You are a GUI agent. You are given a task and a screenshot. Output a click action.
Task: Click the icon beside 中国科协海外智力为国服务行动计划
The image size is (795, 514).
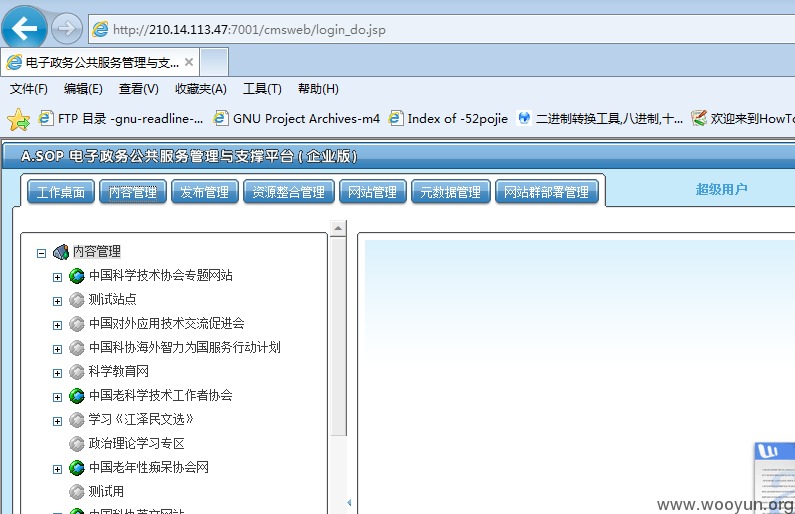click(x=77, y=348)
